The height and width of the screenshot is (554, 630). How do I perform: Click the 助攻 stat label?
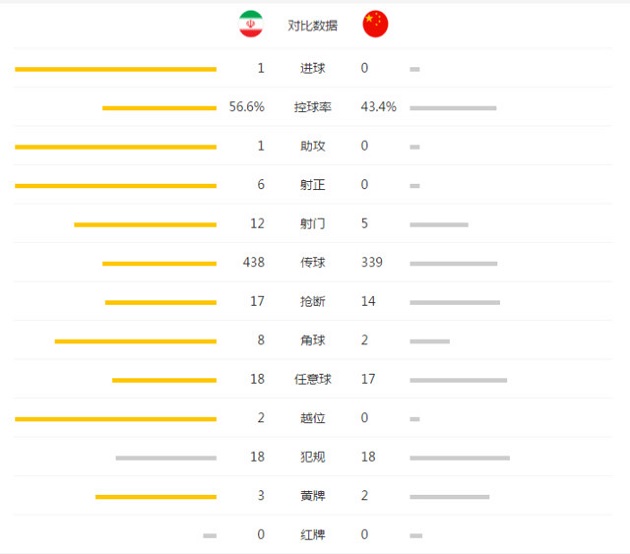click(x=313, y=146)
